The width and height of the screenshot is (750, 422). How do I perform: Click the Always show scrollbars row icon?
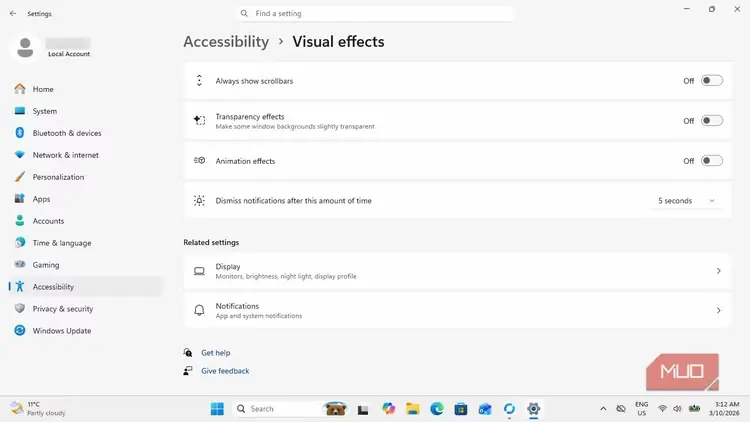(199, 80)
